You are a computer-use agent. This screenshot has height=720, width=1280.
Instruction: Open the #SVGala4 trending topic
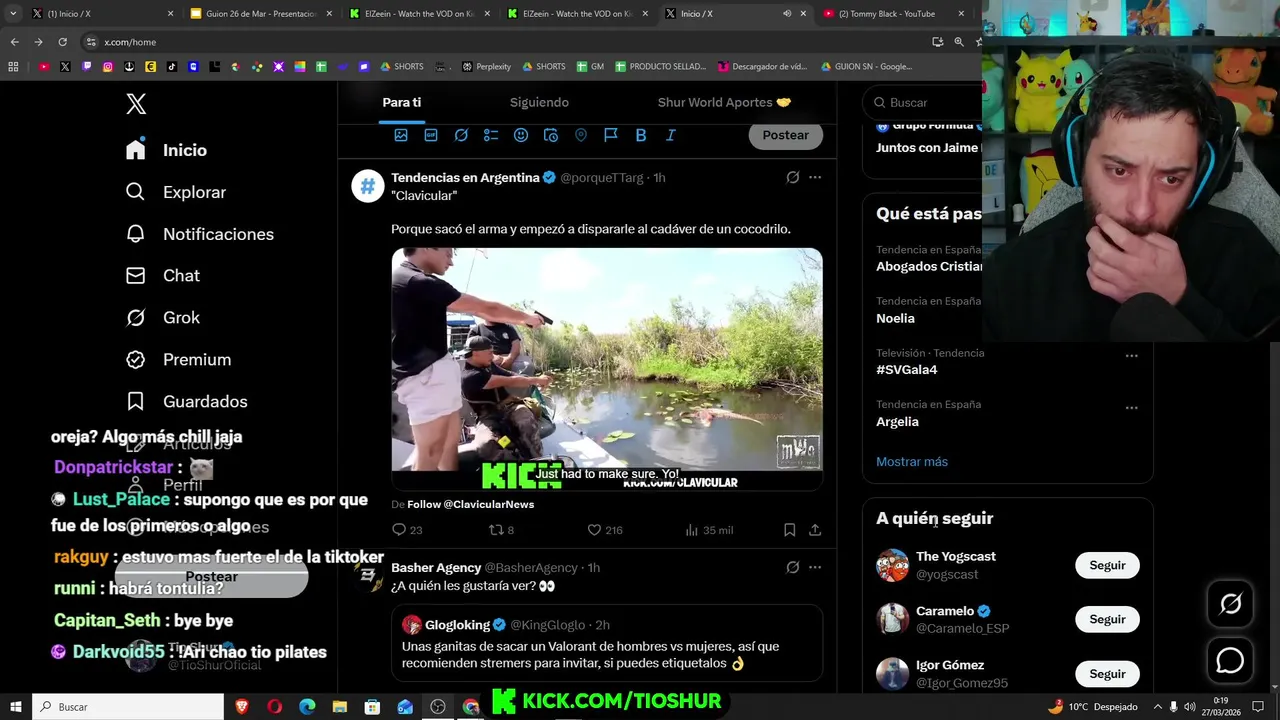pyautogui.click(x=906, y=370)
